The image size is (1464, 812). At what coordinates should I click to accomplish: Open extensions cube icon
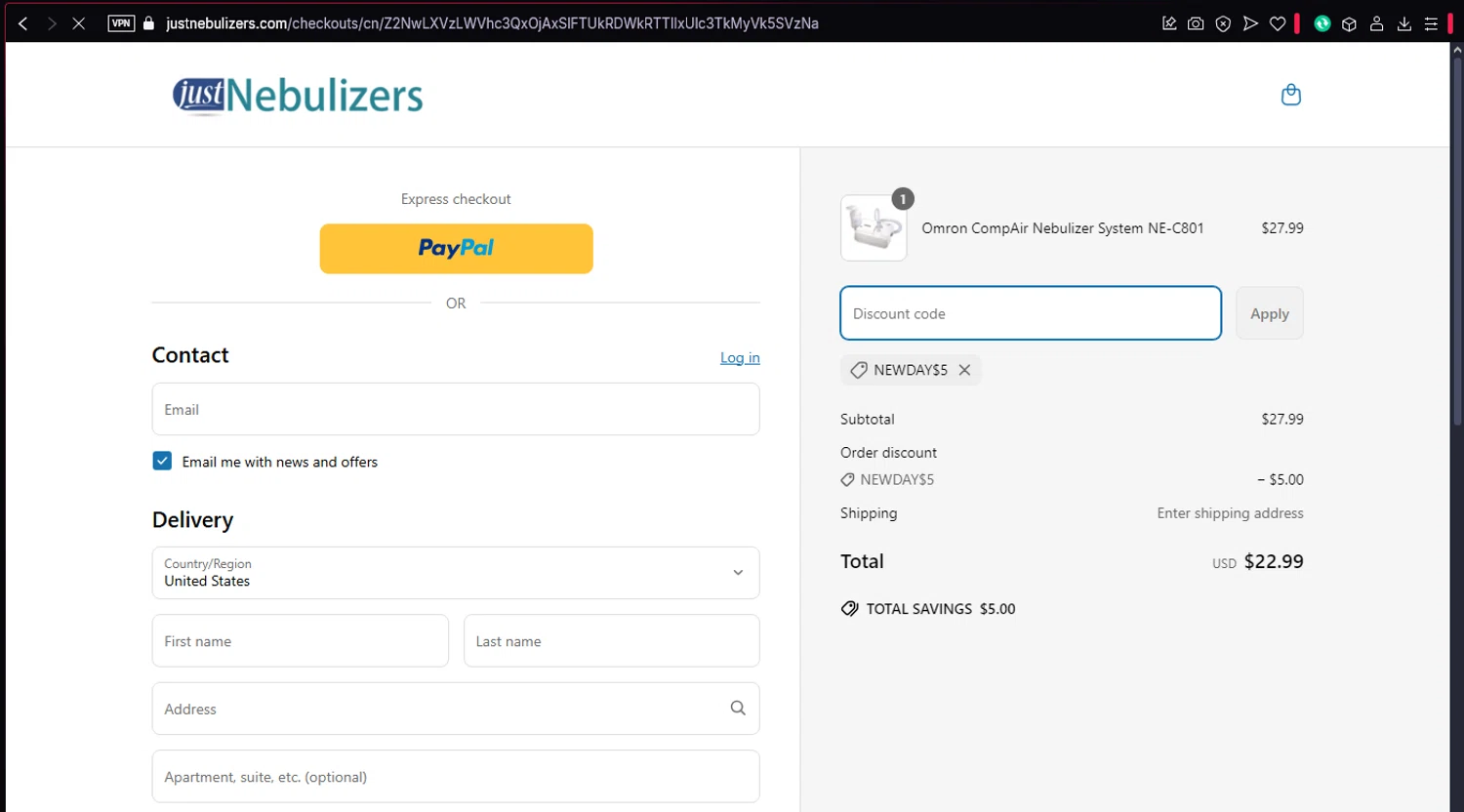click(1349, 23)
